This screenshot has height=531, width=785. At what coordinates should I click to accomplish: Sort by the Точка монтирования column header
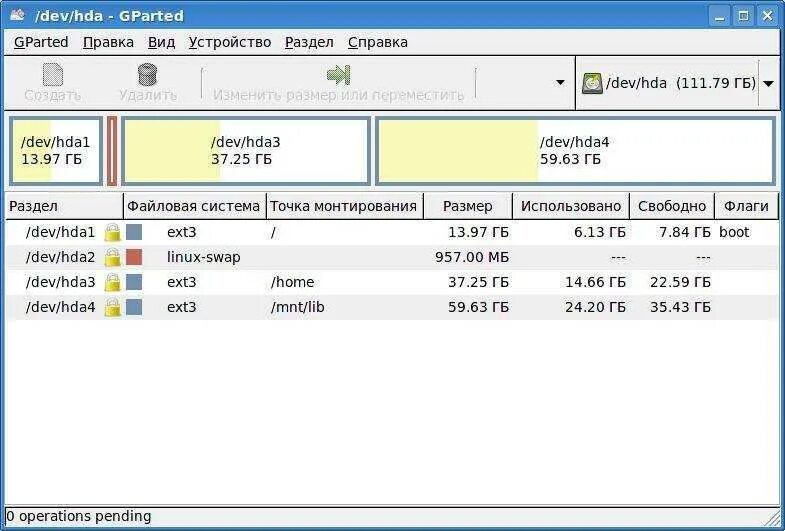pos(344,206)
